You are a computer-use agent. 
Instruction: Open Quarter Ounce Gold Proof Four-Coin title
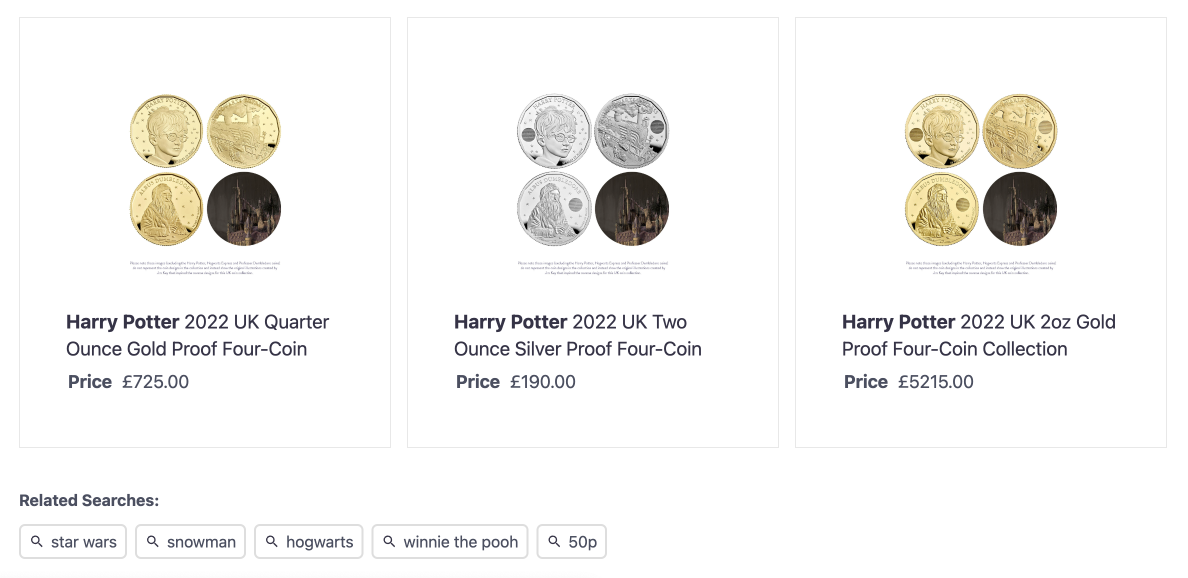(x=197, y=335)
